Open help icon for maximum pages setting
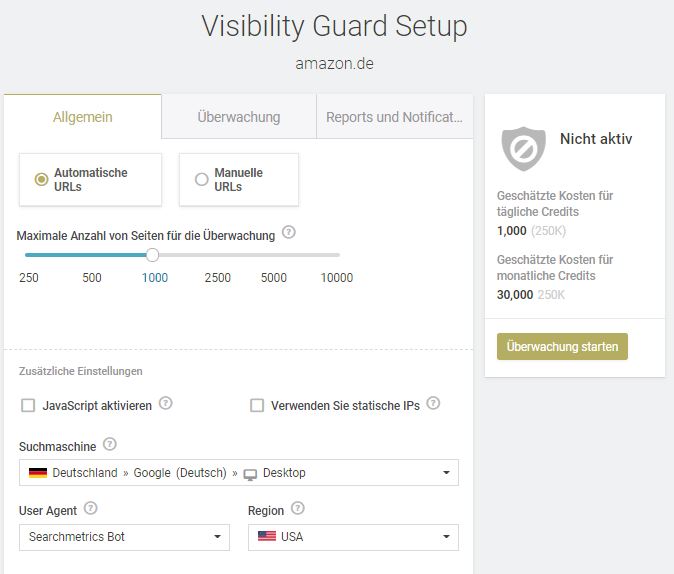Screen dimensions: 674x574 coord(288,233)
